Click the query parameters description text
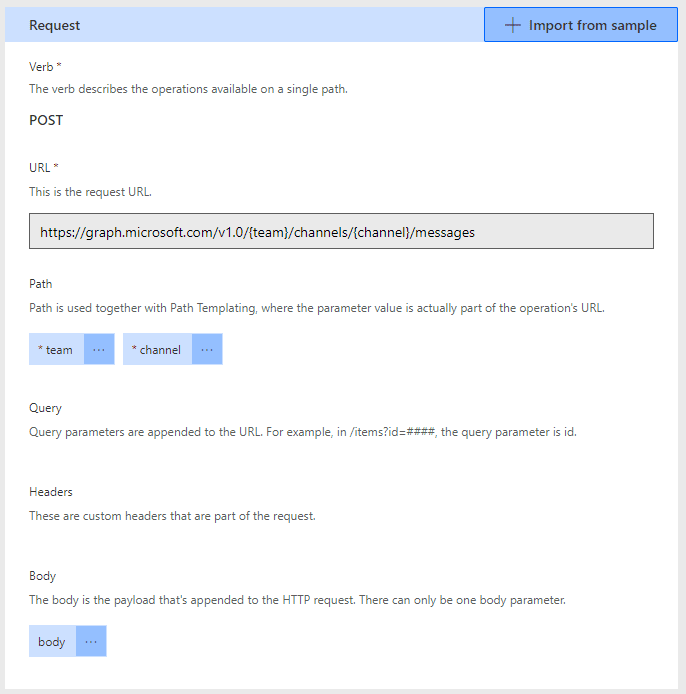 pos(302,432)
